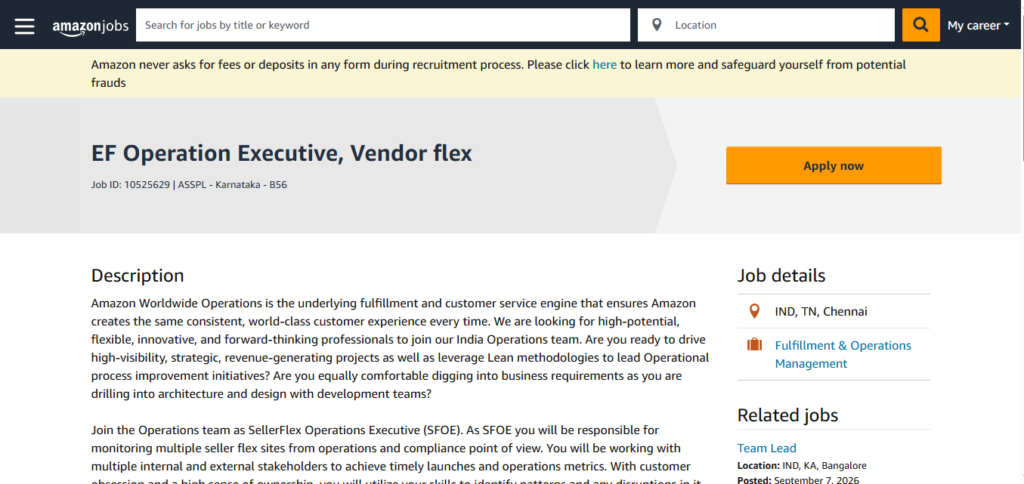Click the job title EF Operation Executive, Vendor flex
The width and height of the screenshot is (1024, 484).
(281, 153)
